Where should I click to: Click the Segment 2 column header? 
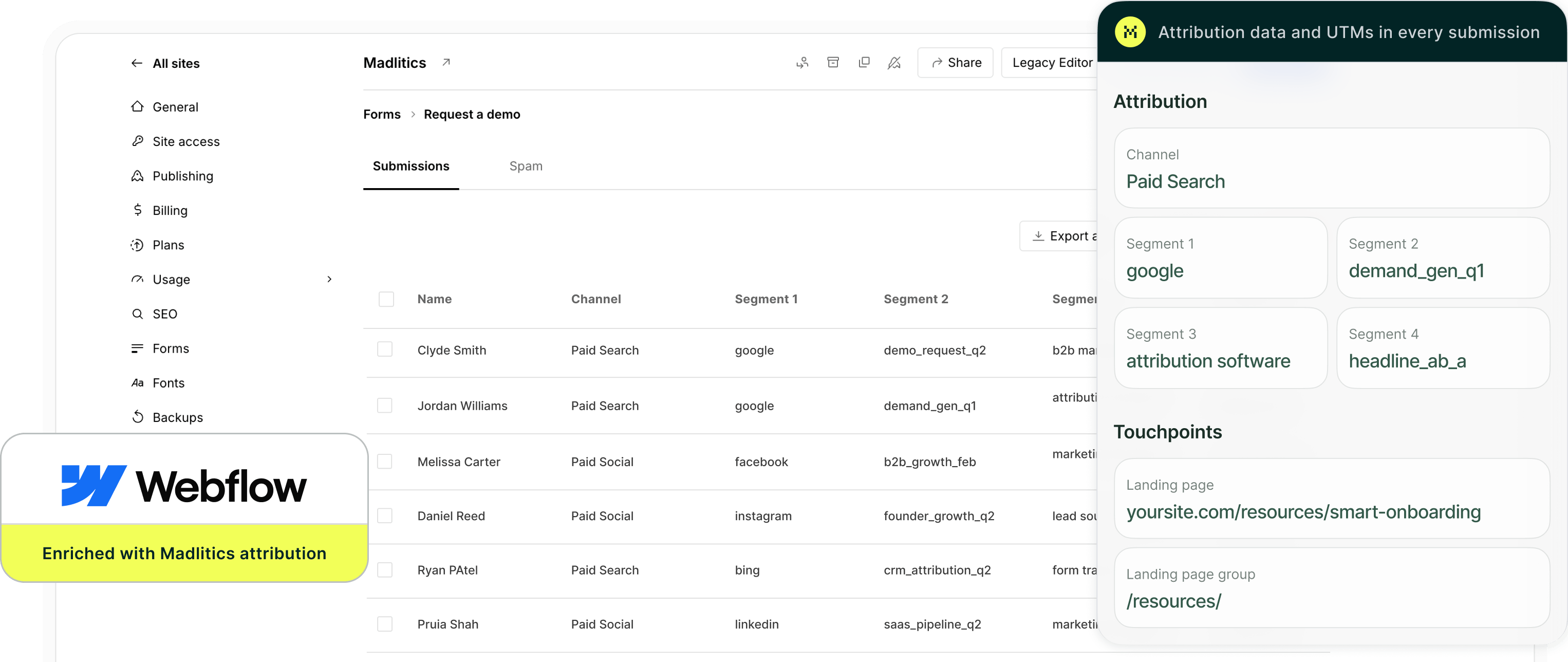pyautogui.click(x=916, y=299)
